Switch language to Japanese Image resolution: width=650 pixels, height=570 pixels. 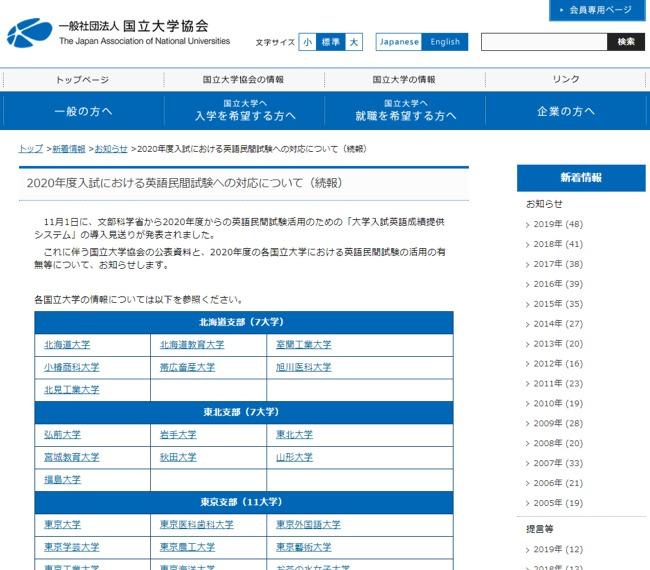pyautogui.click(x=399, y=42)
